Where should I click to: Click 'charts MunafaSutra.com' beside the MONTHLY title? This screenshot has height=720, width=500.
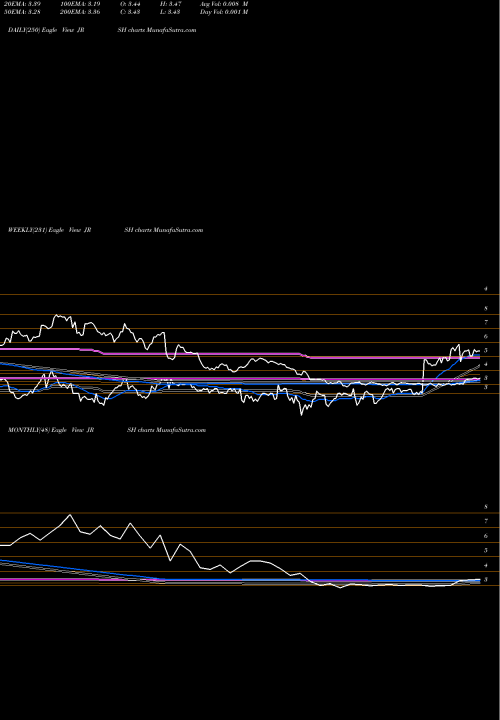(173, 430)
